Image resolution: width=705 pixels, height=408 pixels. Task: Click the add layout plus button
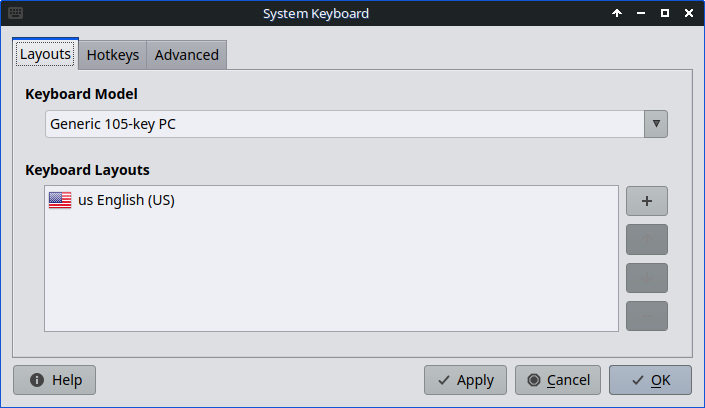(x=646, y=201)
